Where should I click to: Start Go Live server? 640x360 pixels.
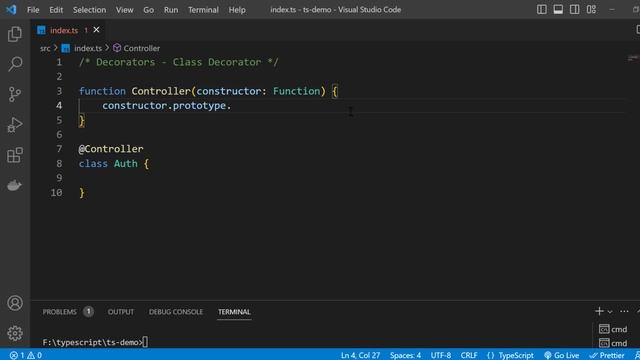click(x=562, y=355)
